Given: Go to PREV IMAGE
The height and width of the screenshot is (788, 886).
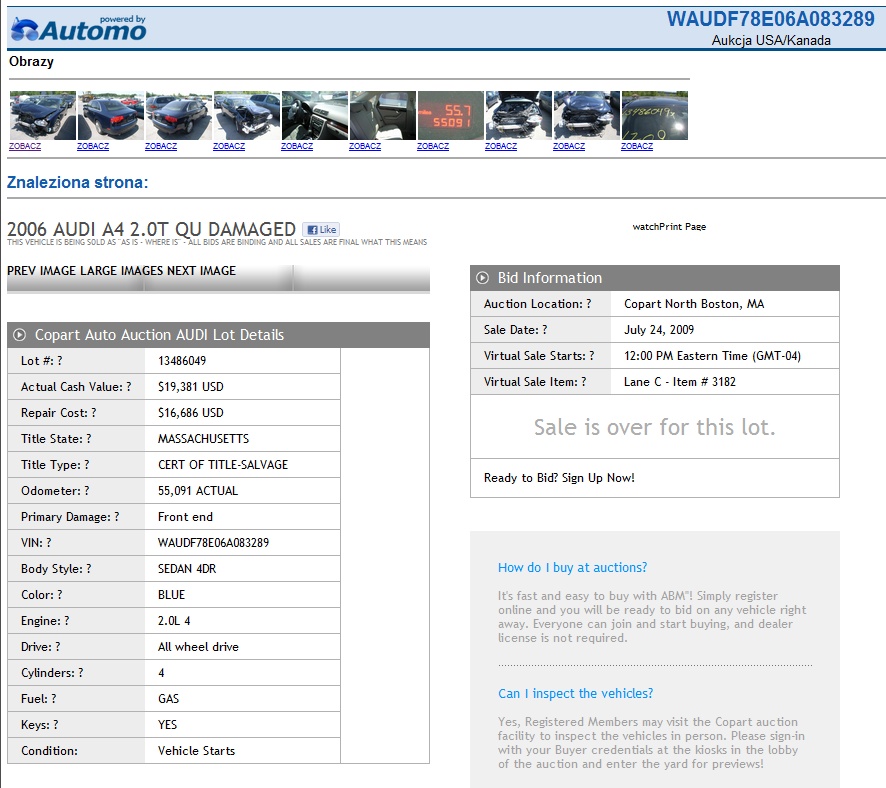Looking at the screenshot, I should [x=42, y=271].
